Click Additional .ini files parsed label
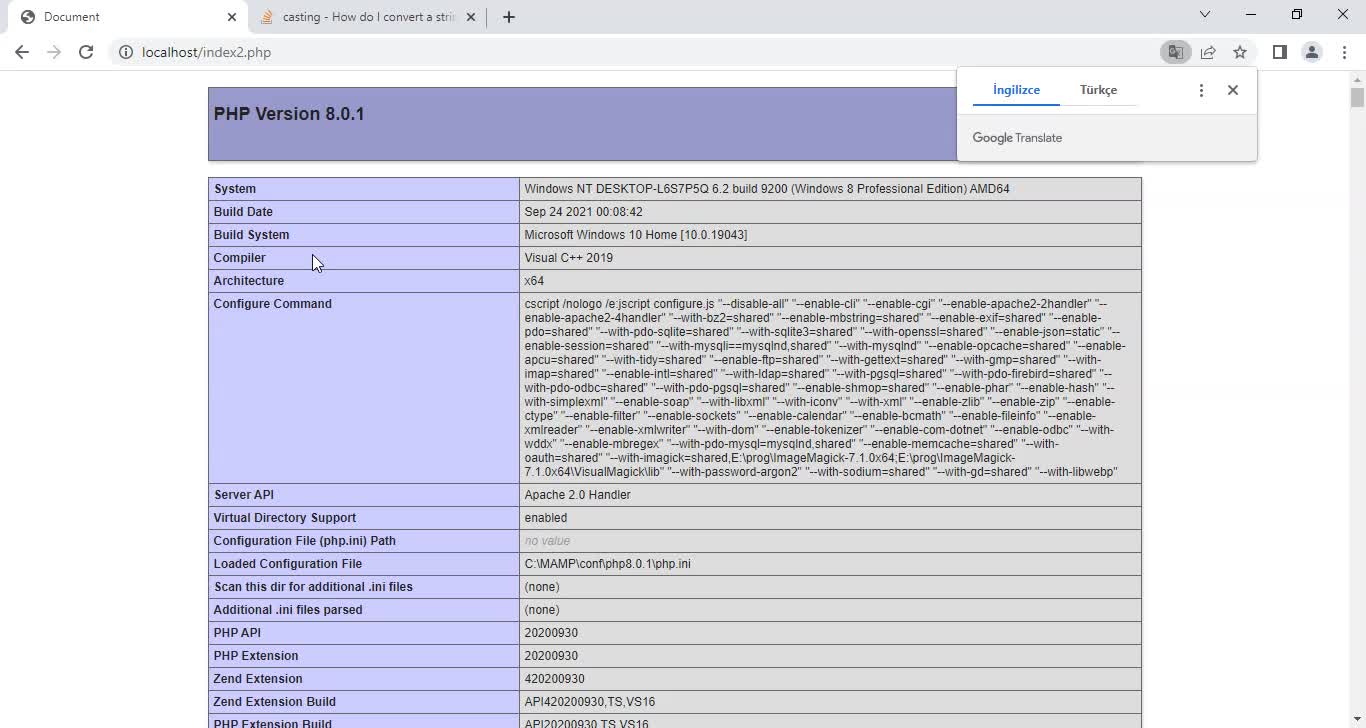 click(x=288, y=610)
